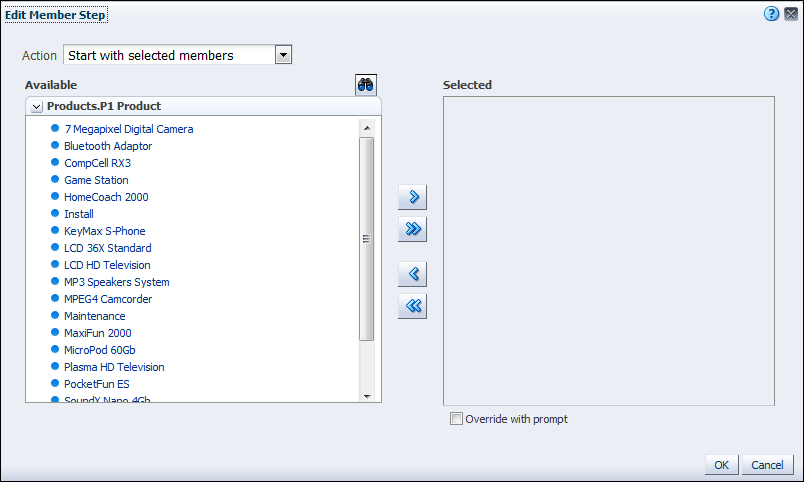
Task: Click inside the empty Selected list box
Action: pos(608,250)
